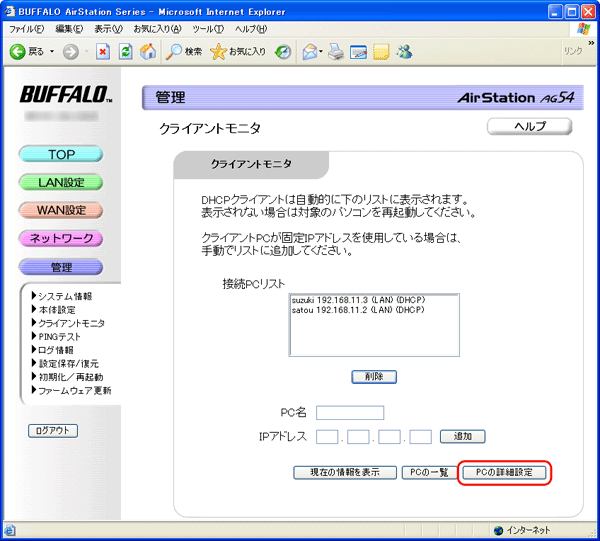Click the ヘルプ help button

pos(530,126)
